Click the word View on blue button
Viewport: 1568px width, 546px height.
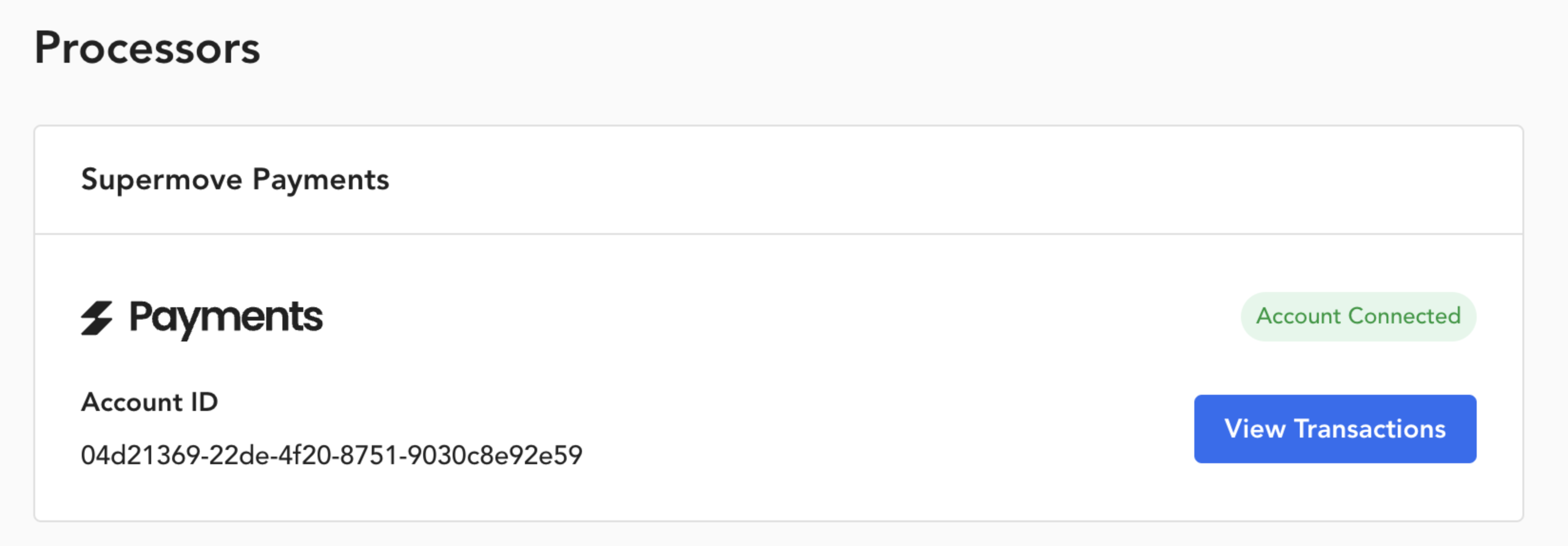pos(1255,429)
